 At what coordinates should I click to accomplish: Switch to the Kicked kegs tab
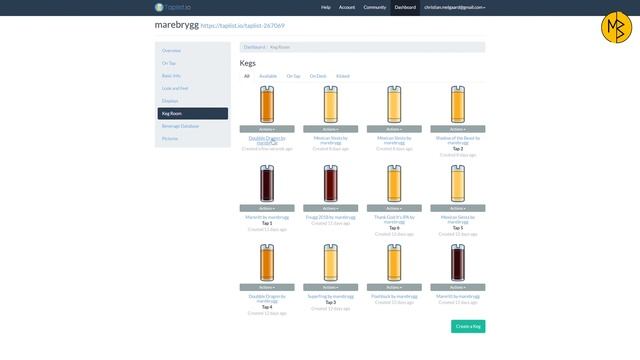[x=343, y=76]
